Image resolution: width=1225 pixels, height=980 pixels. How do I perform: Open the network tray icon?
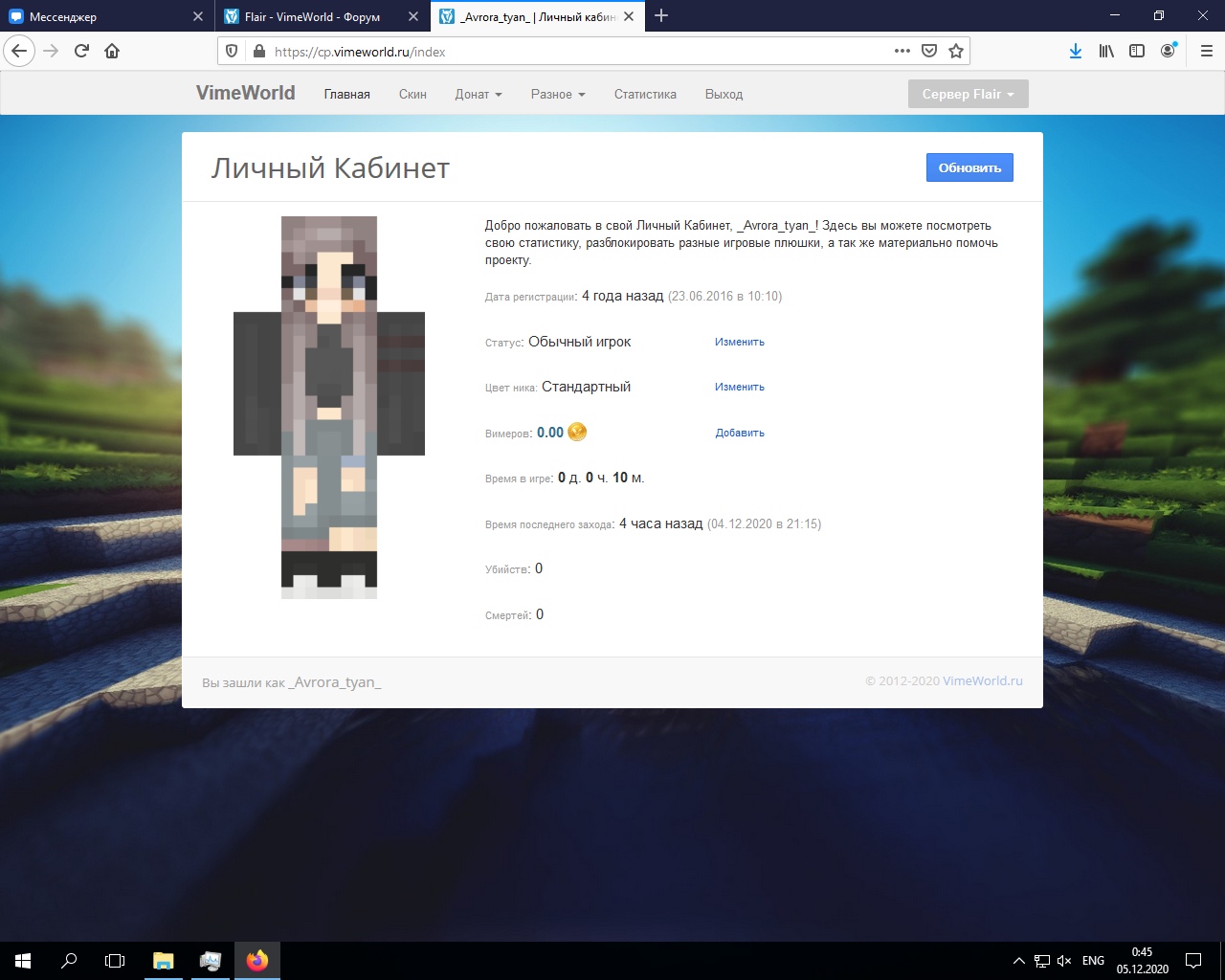point(1041,961)
